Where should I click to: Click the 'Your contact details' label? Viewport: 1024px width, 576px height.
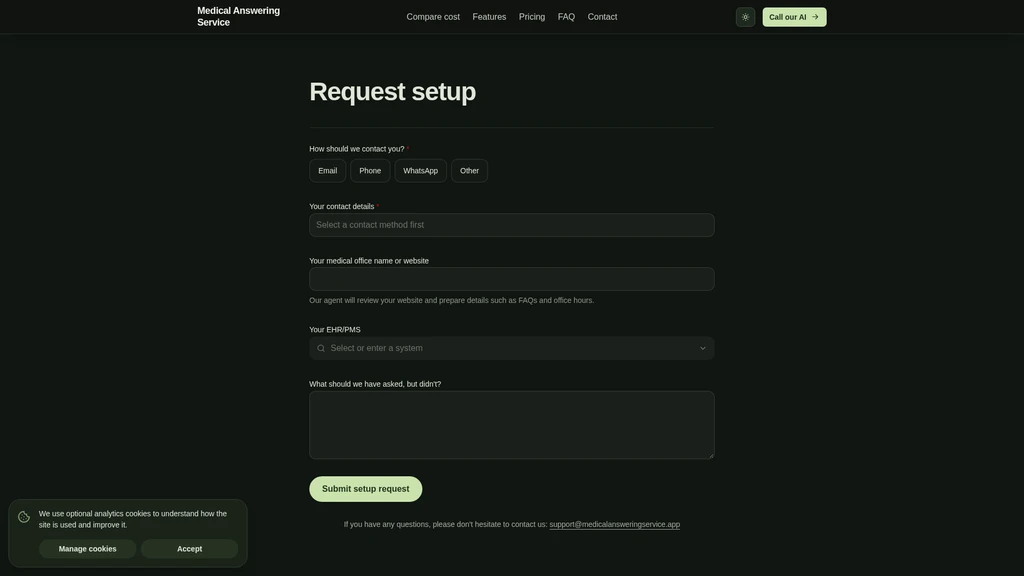coord(342,206)
